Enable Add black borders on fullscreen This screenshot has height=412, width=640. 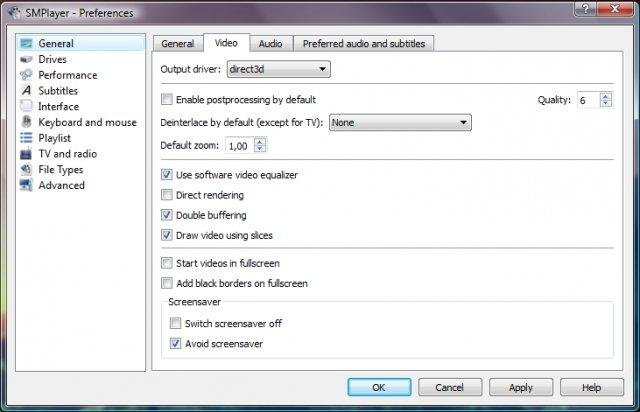coord(167,283)
